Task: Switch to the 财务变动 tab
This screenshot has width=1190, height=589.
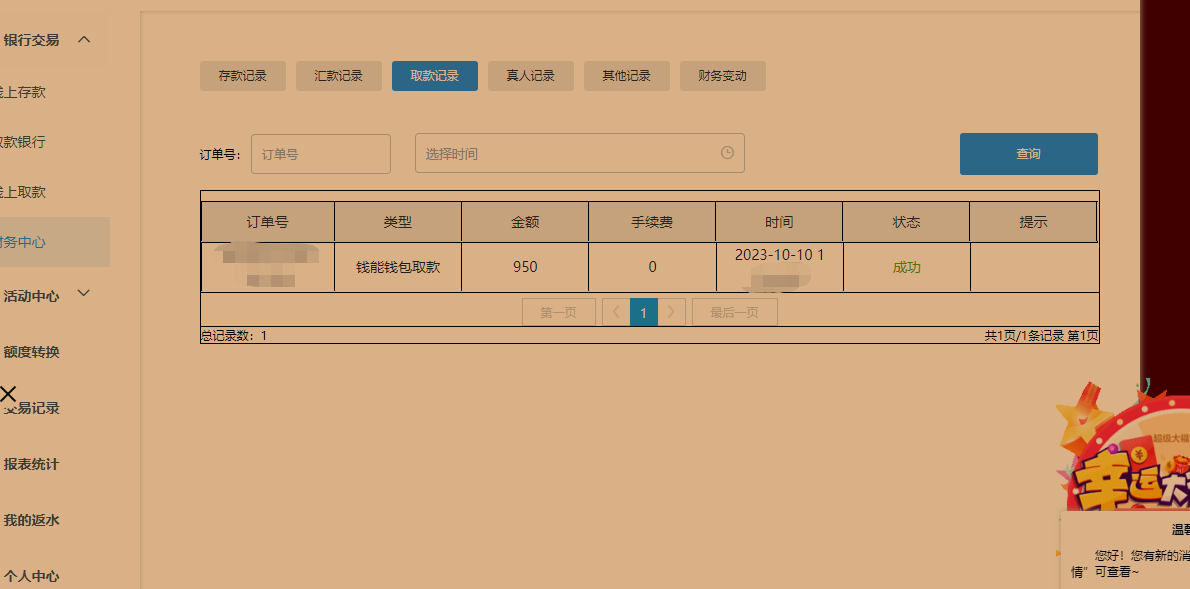Action: [x=723, y=76]
